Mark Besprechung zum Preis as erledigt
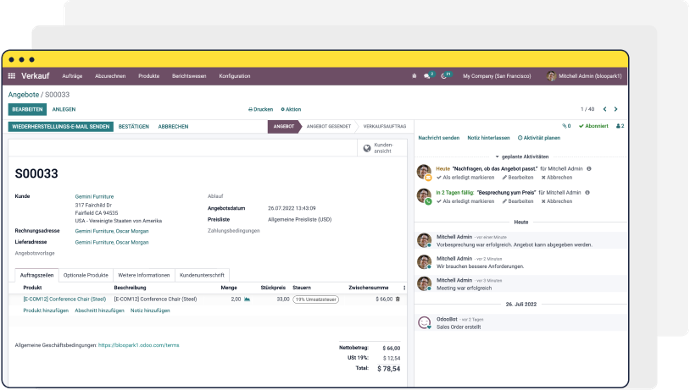This screenshot has height=390, width=690. pyautogui.click(x=465, y=201)
